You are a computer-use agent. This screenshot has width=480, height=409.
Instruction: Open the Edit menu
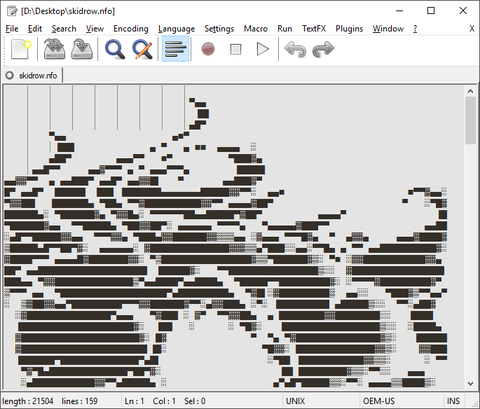(x=35, y=29)
